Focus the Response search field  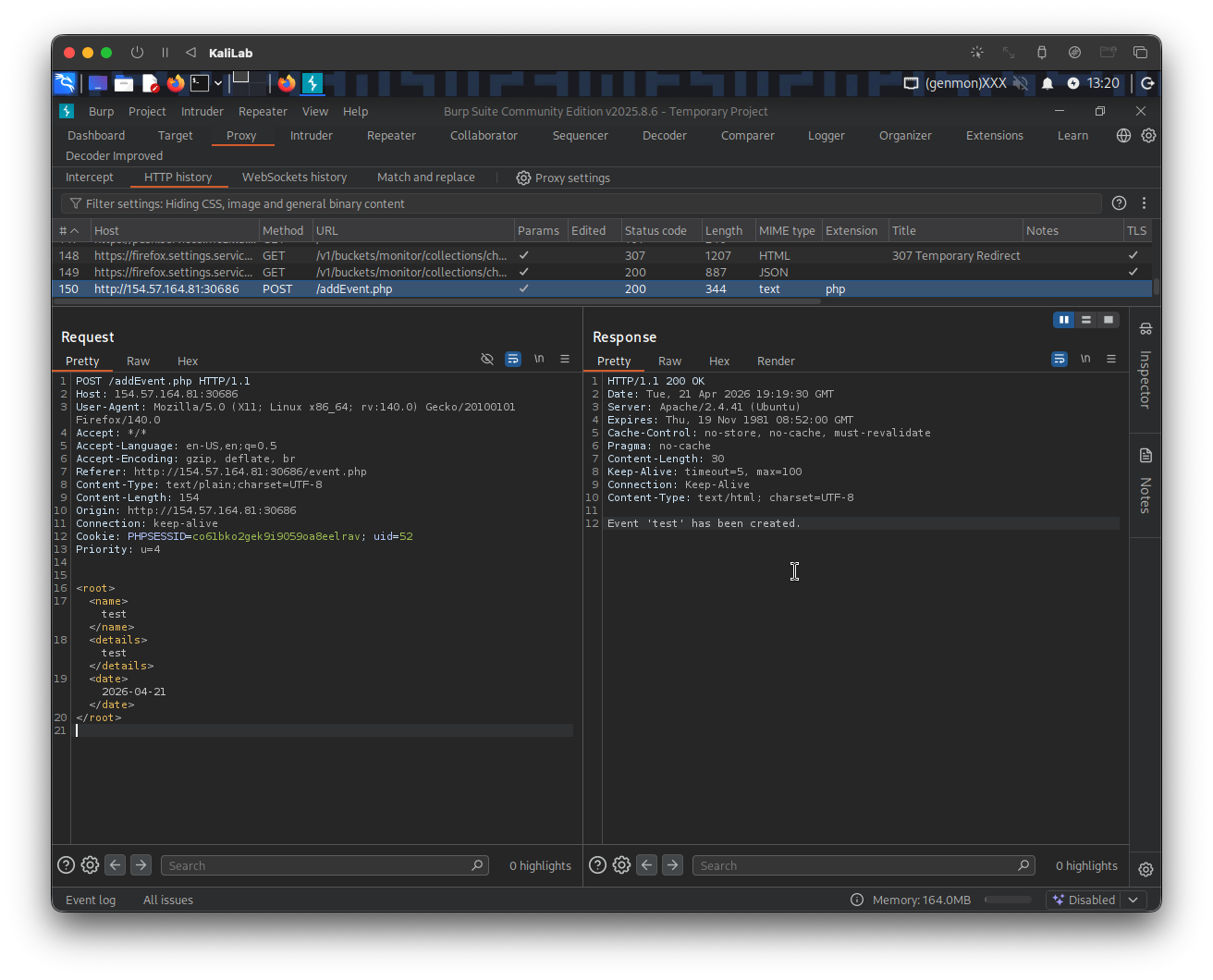click(864, 865)
